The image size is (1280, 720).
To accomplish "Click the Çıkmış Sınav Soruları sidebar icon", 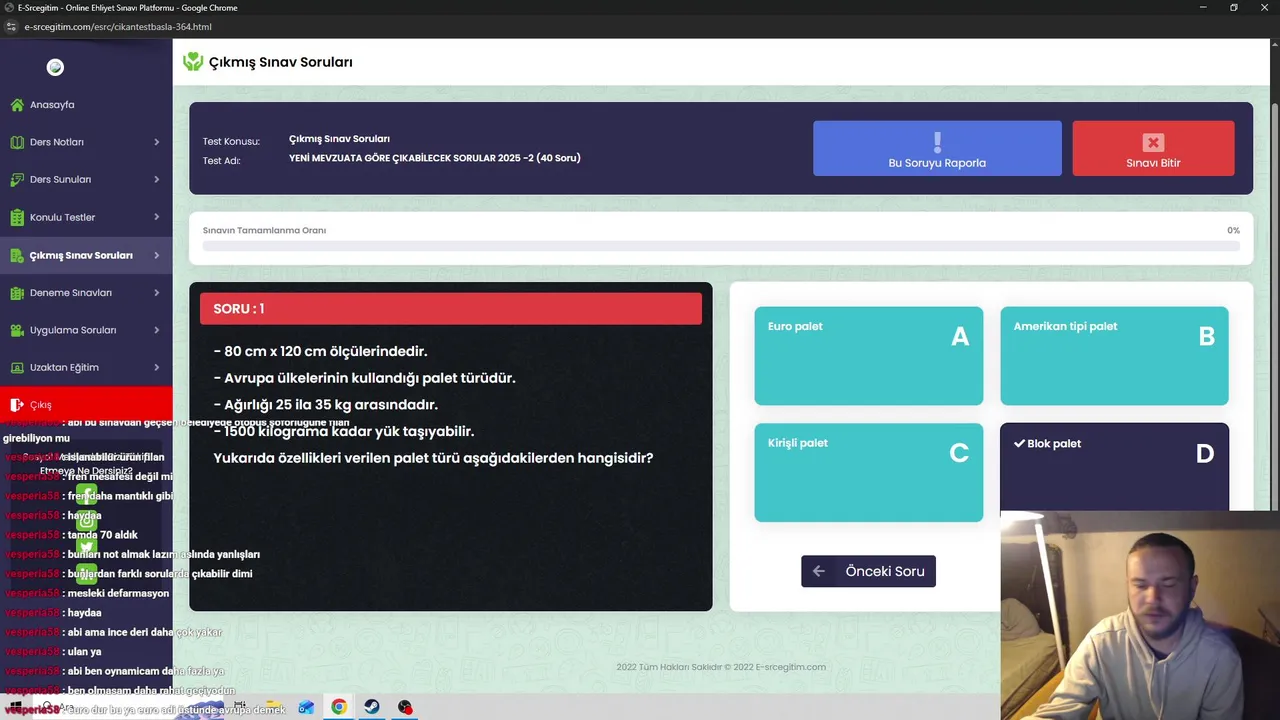I will click(17, 255).
